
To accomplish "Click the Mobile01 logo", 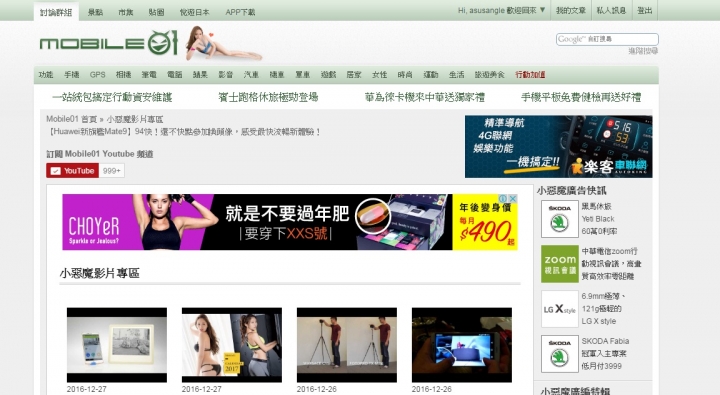I will [108, 44].
